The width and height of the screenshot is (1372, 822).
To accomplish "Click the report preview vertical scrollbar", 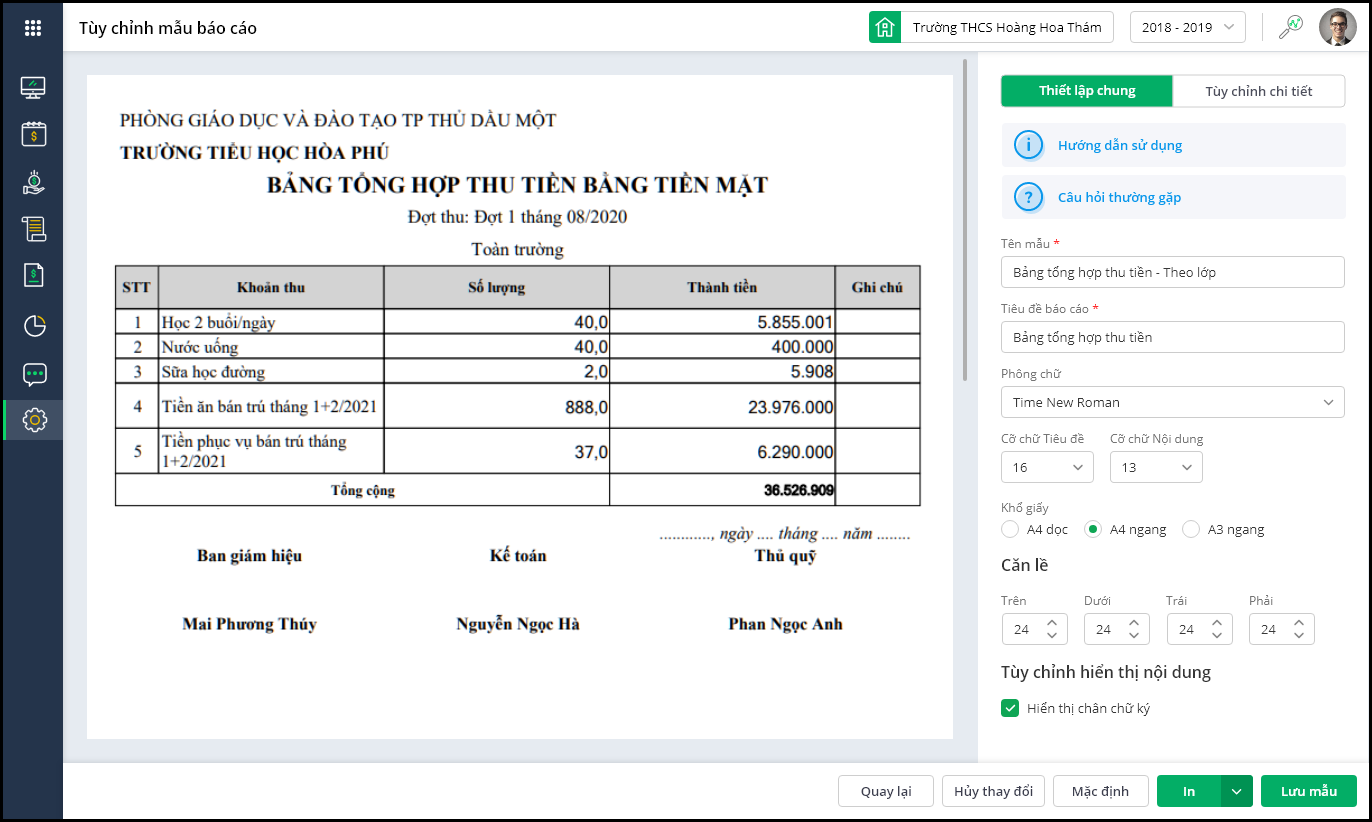I will [964, 220].
